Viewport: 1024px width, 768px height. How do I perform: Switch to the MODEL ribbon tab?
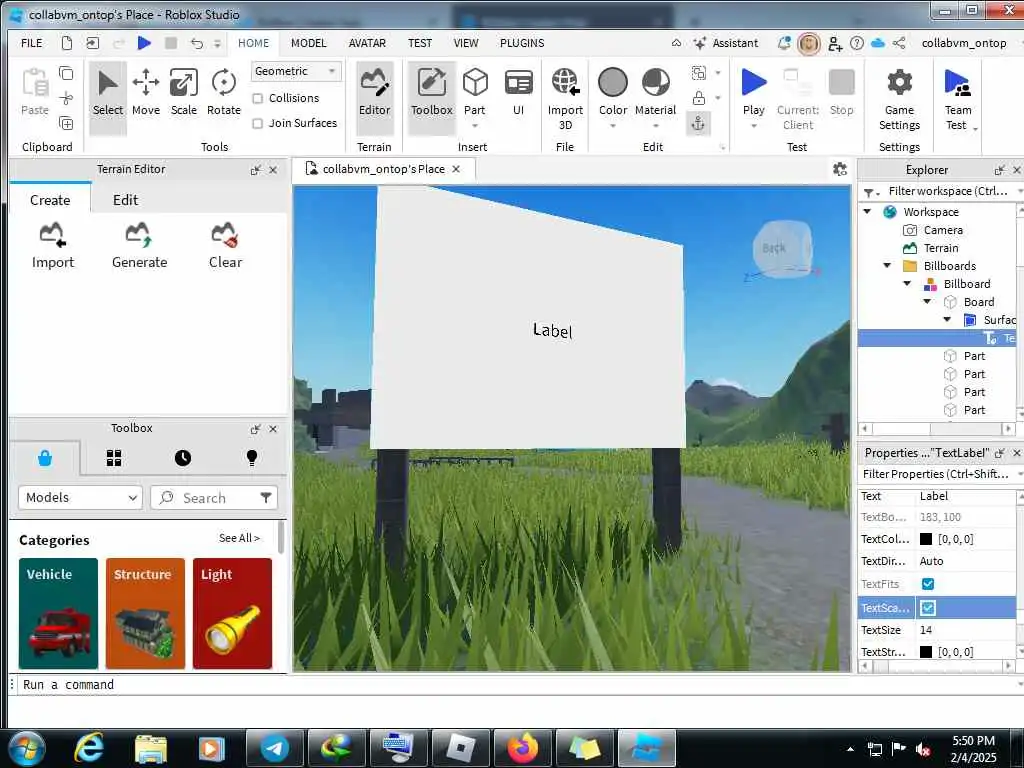[x=308, y=43]
